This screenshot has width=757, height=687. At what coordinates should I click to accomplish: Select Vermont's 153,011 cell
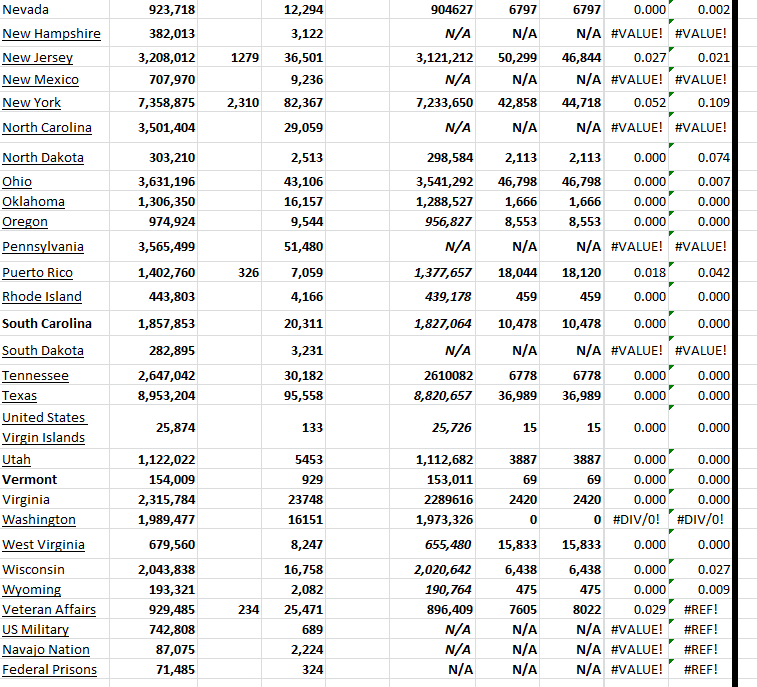(x=433, y=479)
